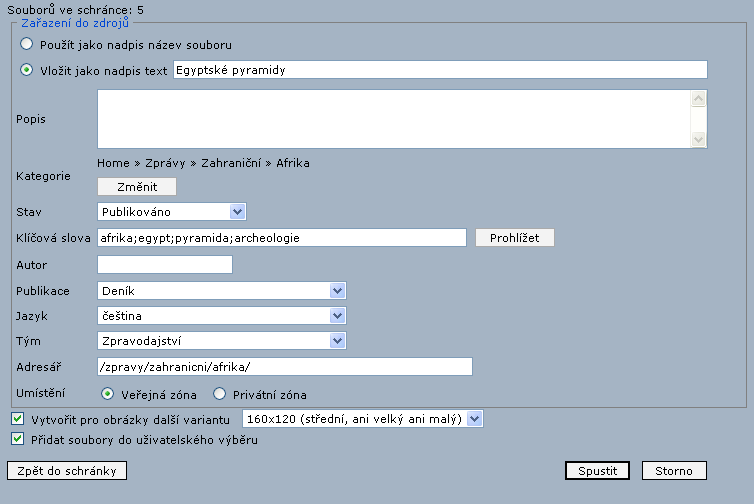The height and width of the screenshot is (504, 754).
Task: Select 'Použít jako nadpis název souboru' radio button
Action: click(27, 45)
